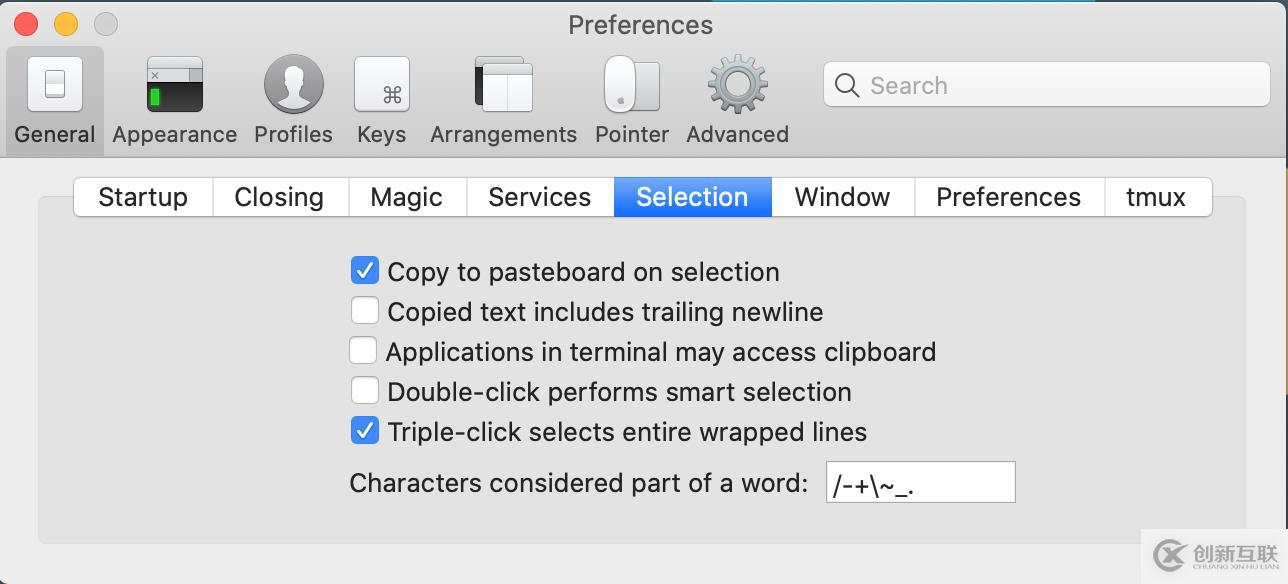Switch to the Startup tab
The image size is (1288, 584).
click(x=142, y=197)
